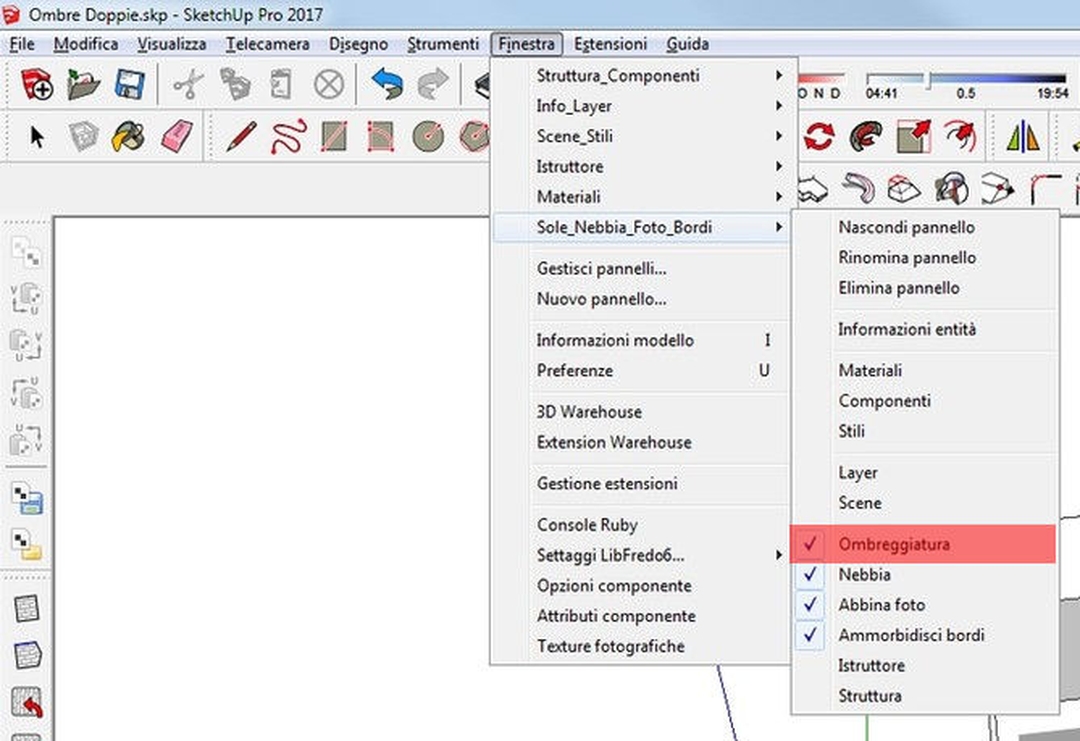Select the Rotate tool with red arrows

819,136
